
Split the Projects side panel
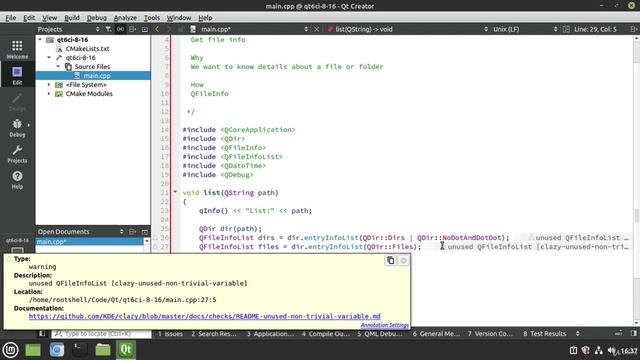pyautogui.click(x=132, y=29)
